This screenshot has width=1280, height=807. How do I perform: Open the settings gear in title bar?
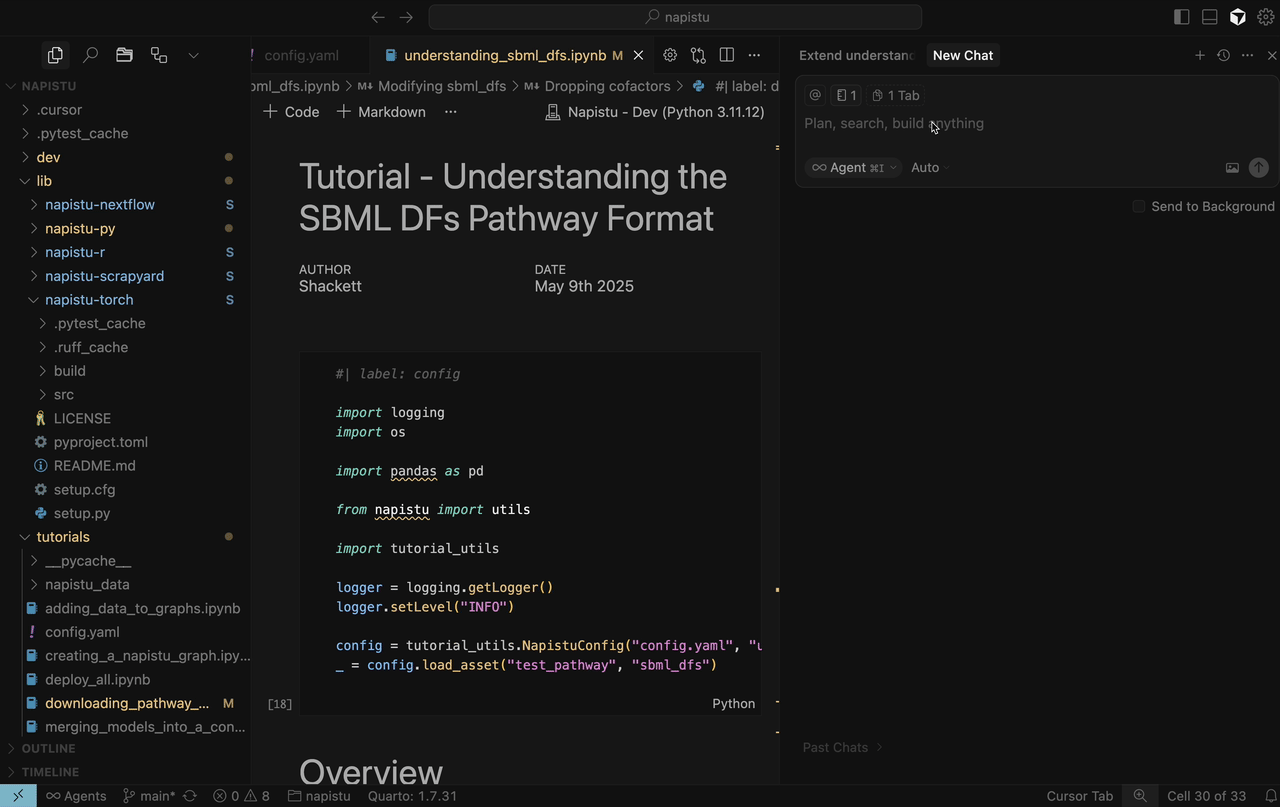click(x=1266, y=17)
